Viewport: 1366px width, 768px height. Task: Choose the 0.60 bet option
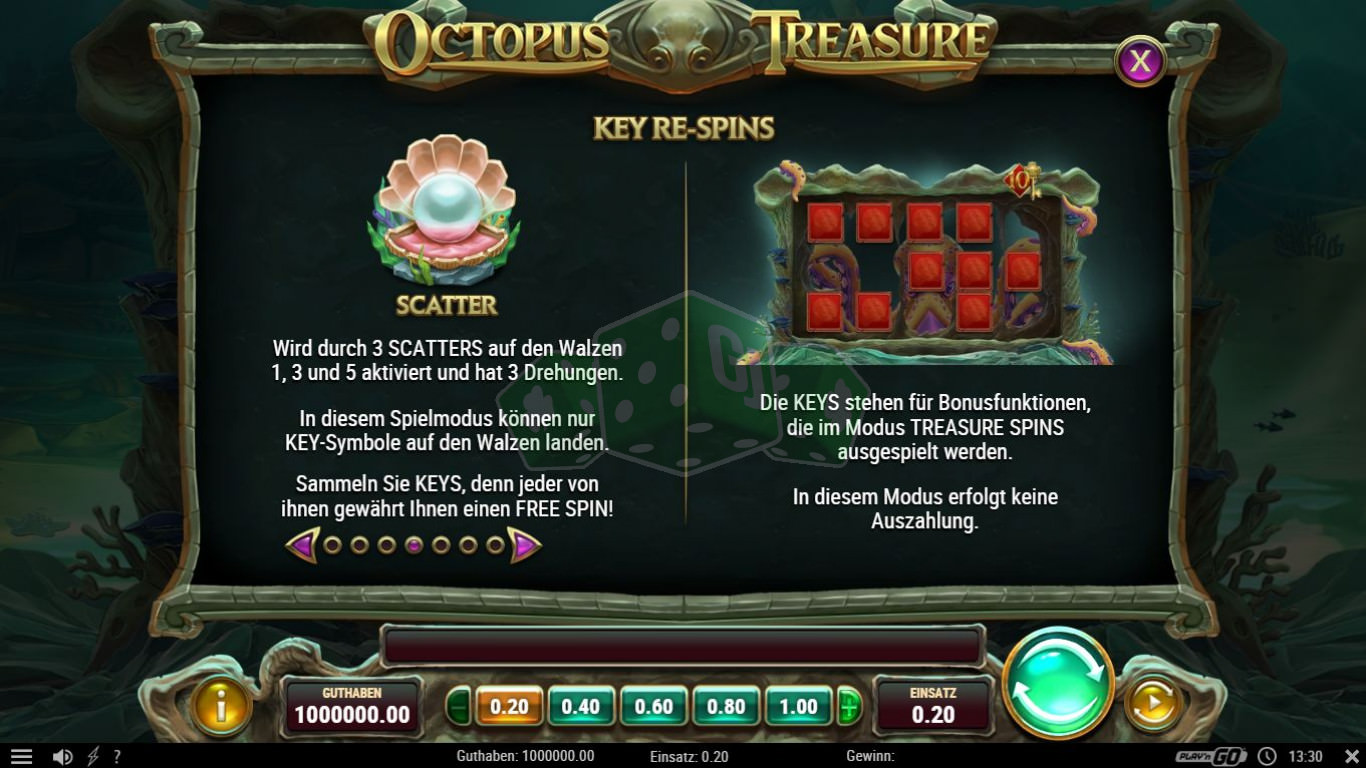coord(654,706)
